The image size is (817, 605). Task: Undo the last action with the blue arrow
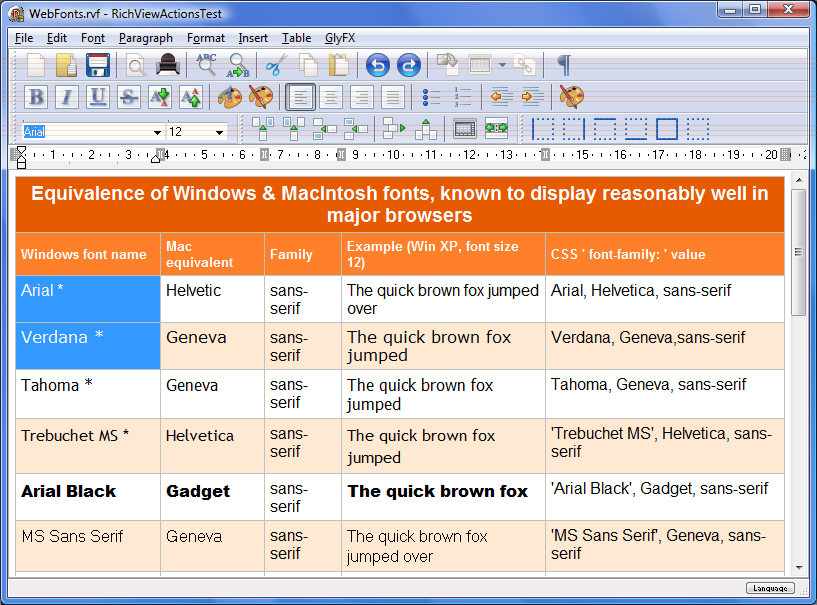tap(378, 66)
